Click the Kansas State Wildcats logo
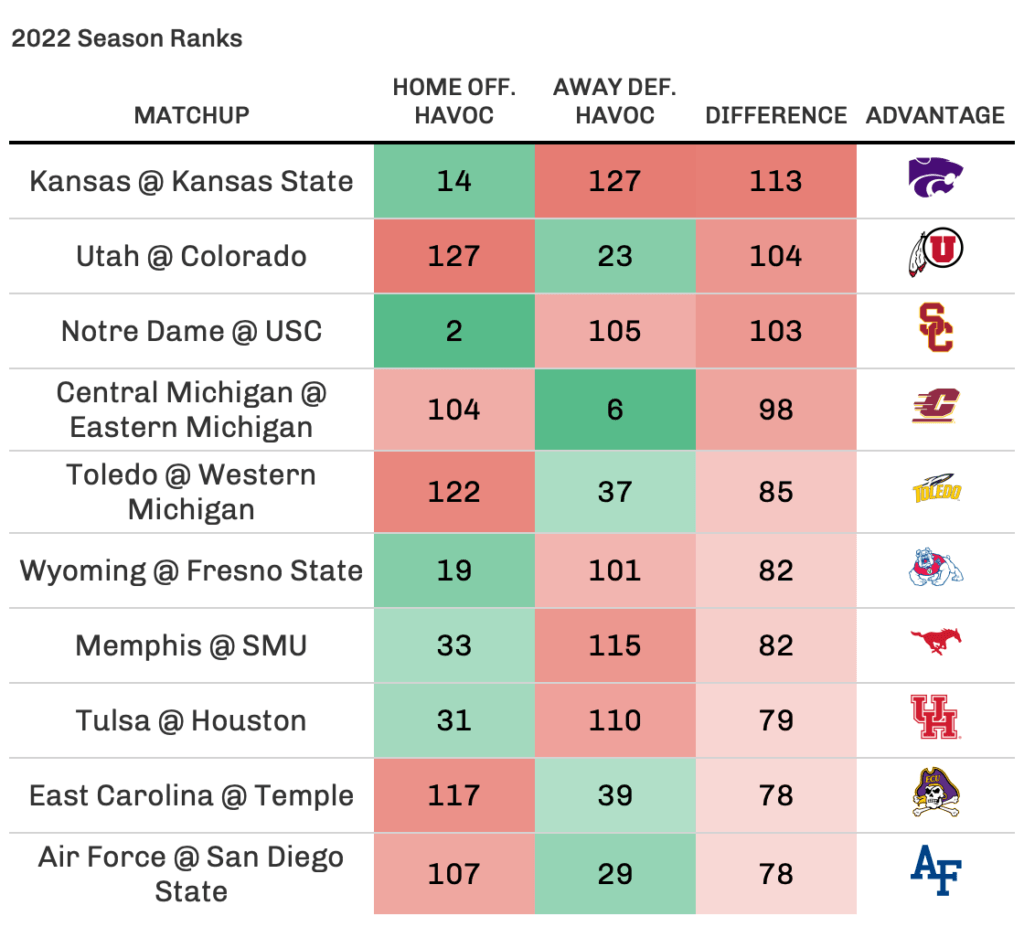This screenshot has height=927, width=1024. tap(935, 181)
